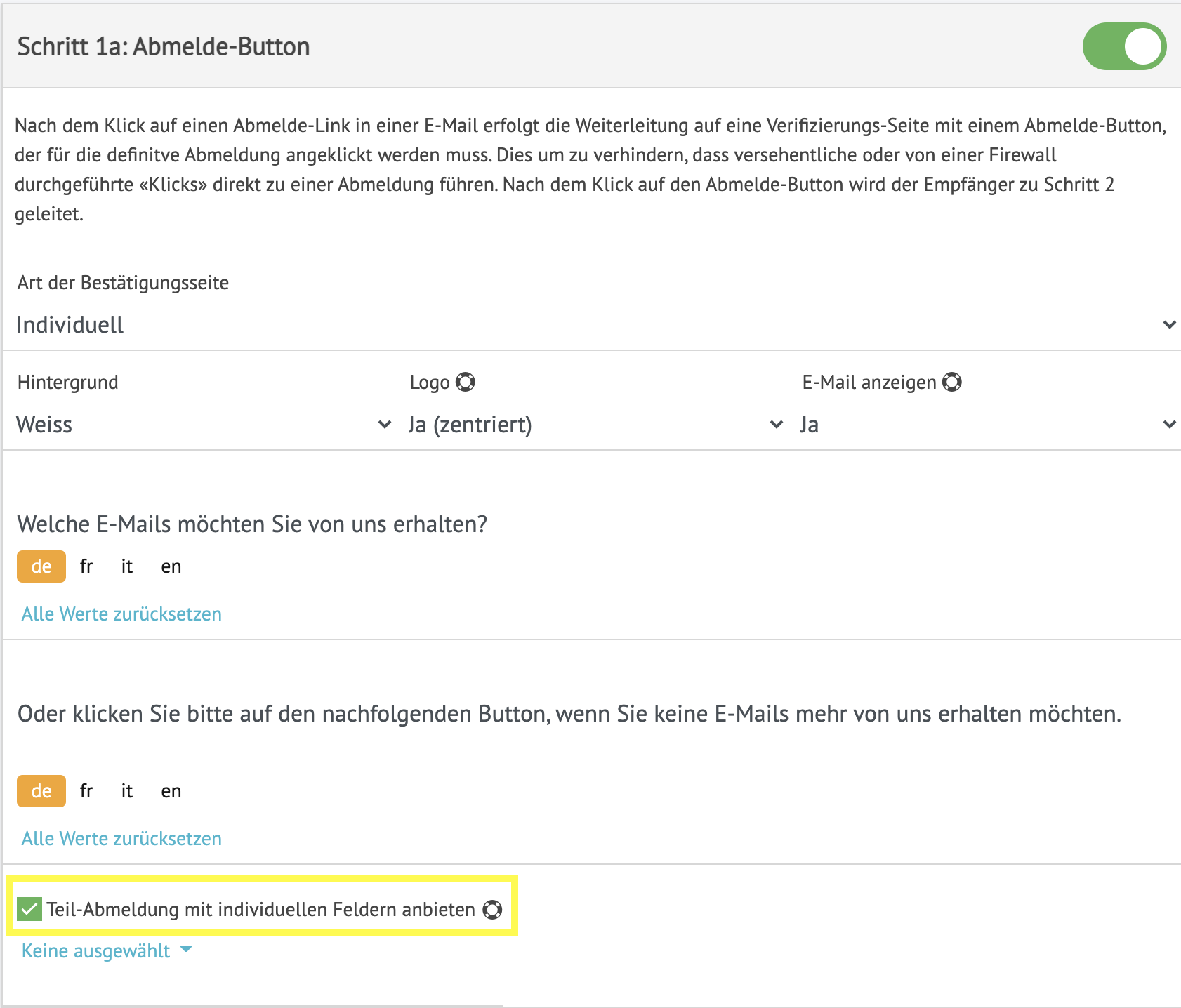Viewport: 1181px width, 1008px height.
Task: Open Logo dropdown showing Ja (zentriert)
Action: pyautogui.click(x=595, y=425)
